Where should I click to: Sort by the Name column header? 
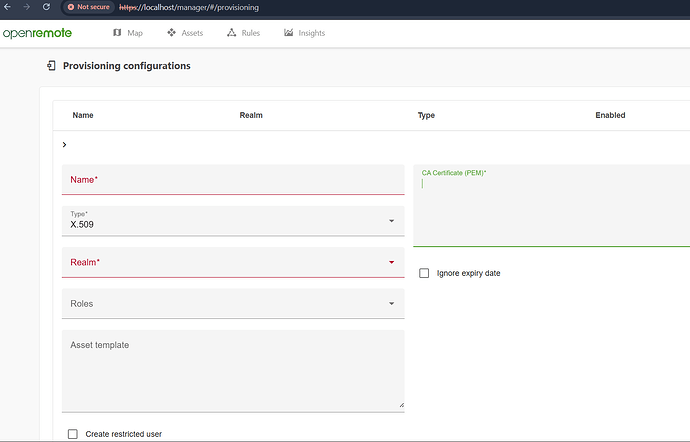pyautogui.click(x=83, y=115)
